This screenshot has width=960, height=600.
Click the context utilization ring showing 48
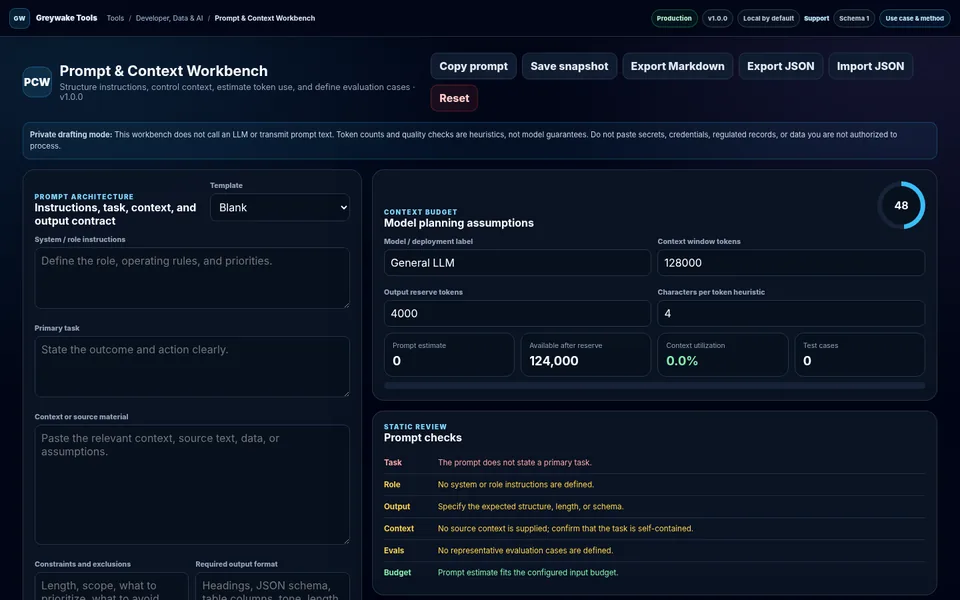click(x=901, y=205)
